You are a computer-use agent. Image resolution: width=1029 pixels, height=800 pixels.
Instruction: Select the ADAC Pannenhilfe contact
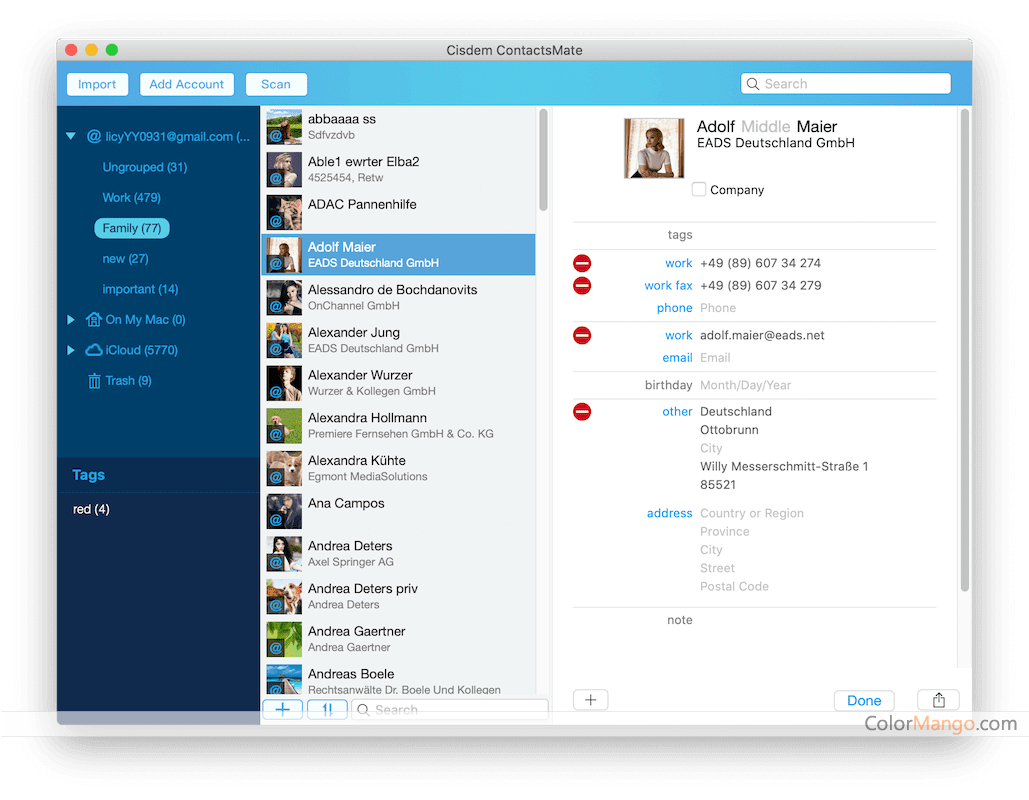click(398, 212)
